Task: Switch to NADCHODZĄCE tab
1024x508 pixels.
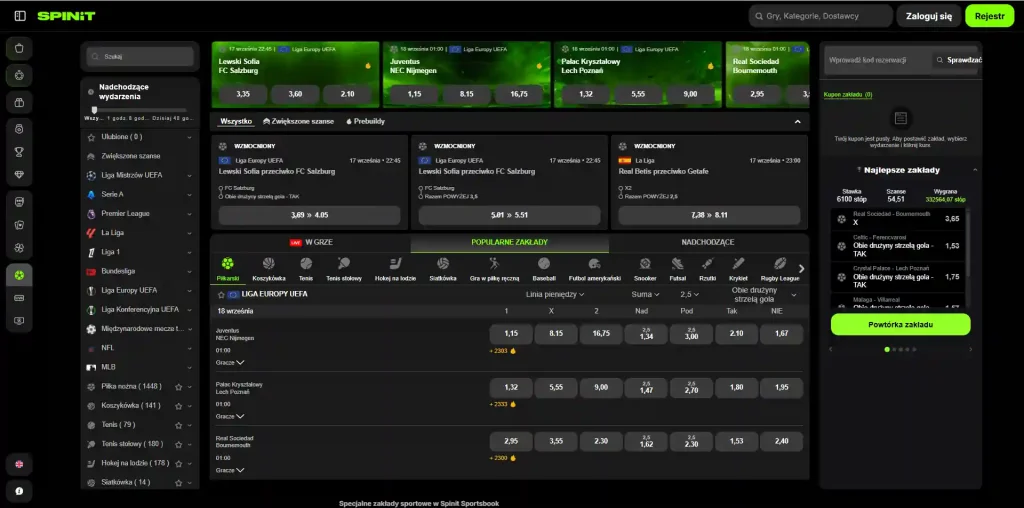Action: pos(708,242)
